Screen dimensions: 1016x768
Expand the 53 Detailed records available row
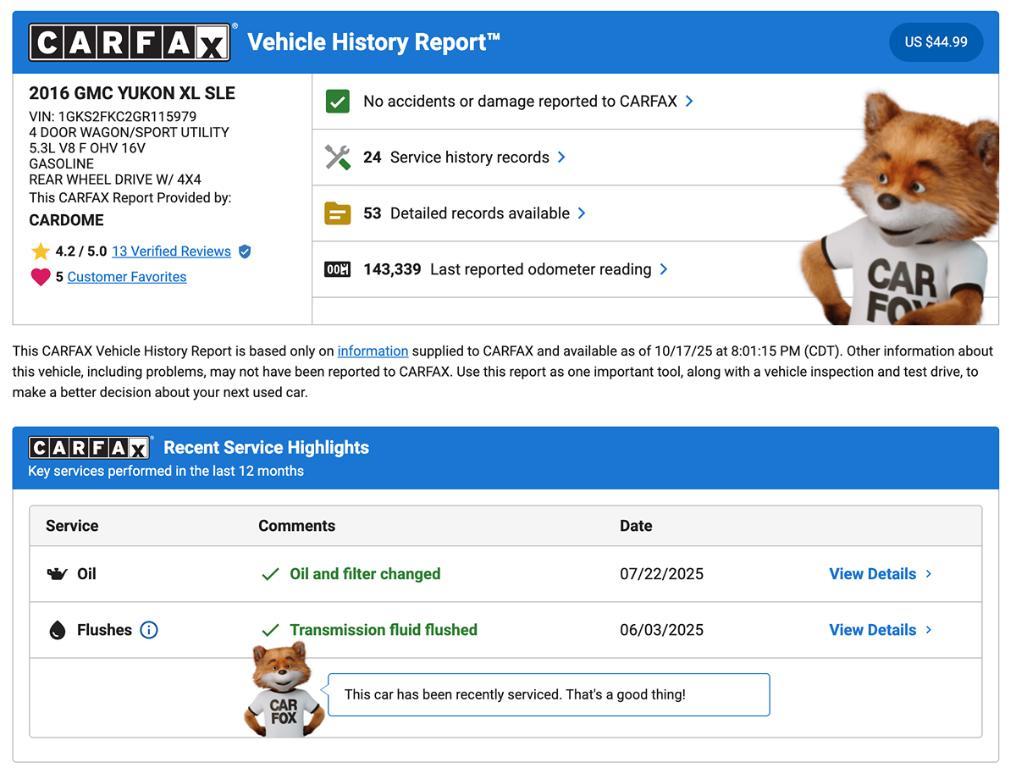(x=479, y=214)
